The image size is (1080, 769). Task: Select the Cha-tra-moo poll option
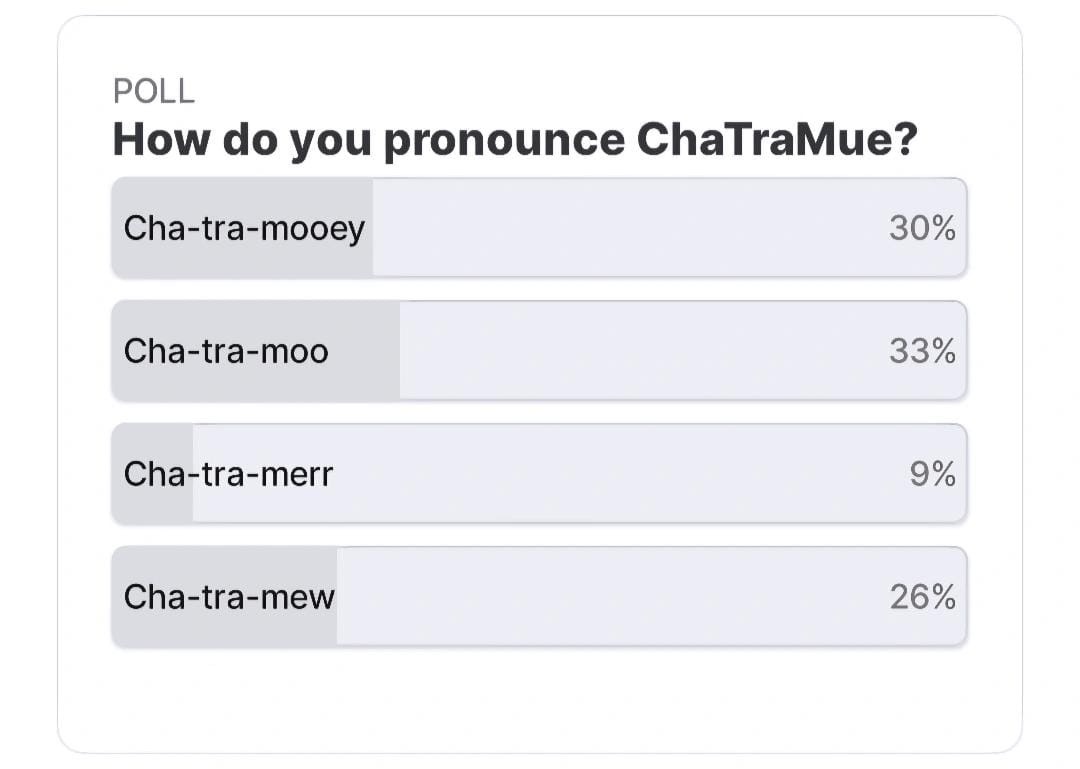click(539, 350)
